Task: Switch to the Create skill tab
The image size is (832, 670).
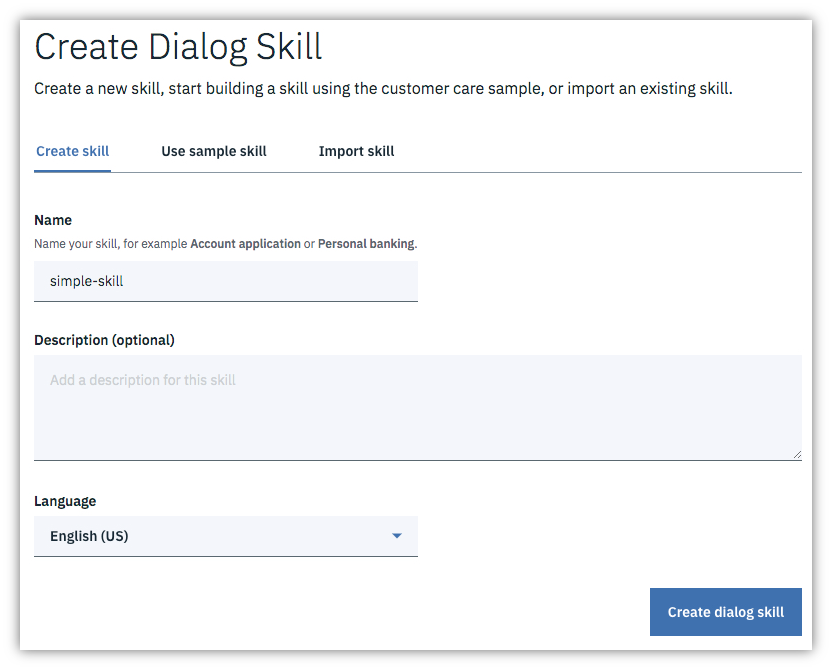Action: [x=72, y=151]
